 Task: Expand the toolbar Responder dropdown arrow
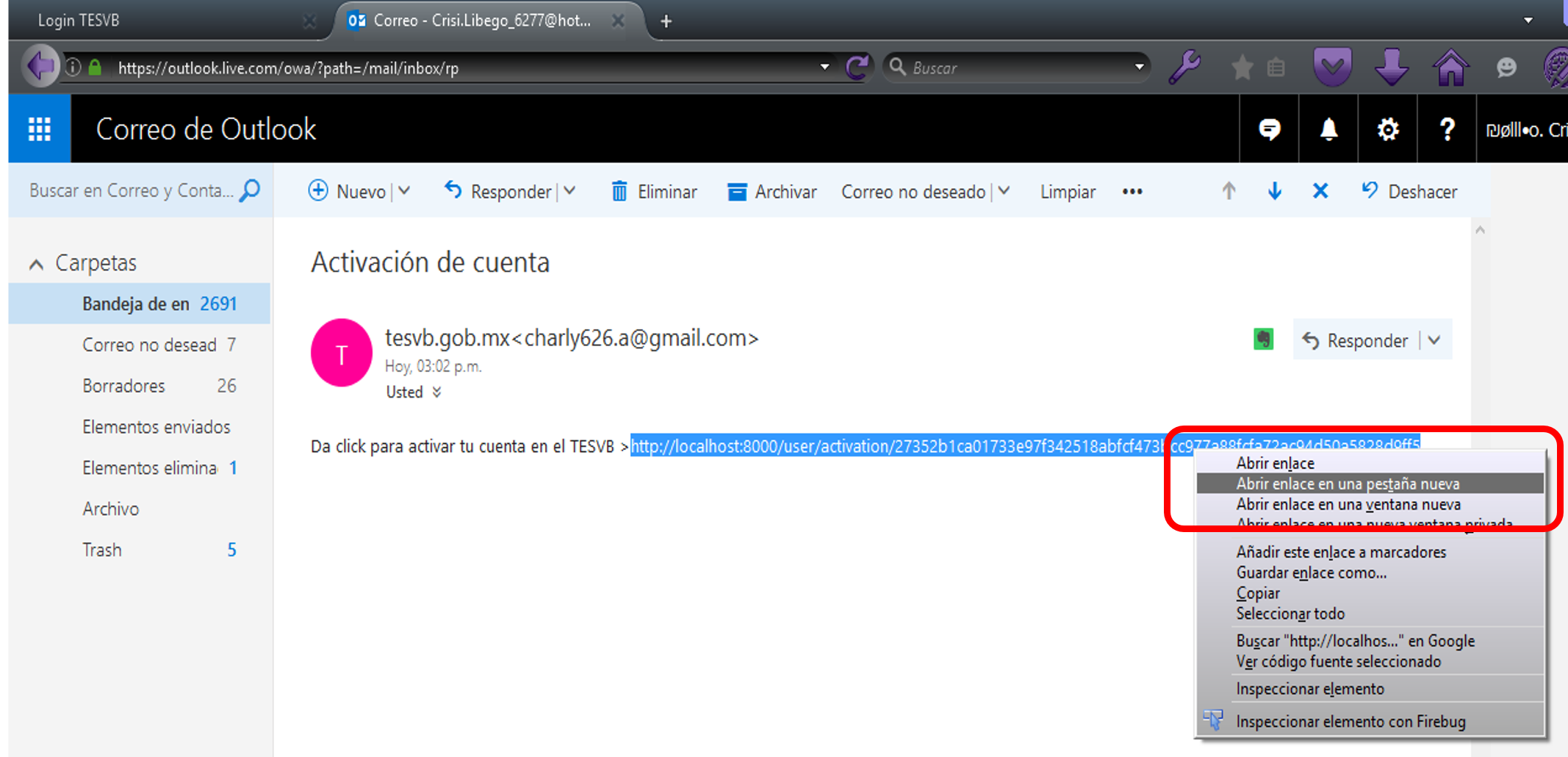[569, 191]
